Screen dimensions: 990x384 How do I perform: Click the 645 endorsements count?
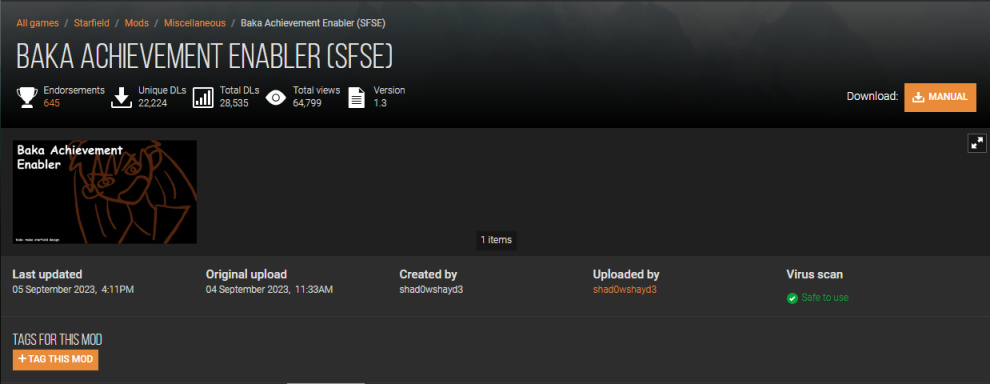tap(52, 103)
